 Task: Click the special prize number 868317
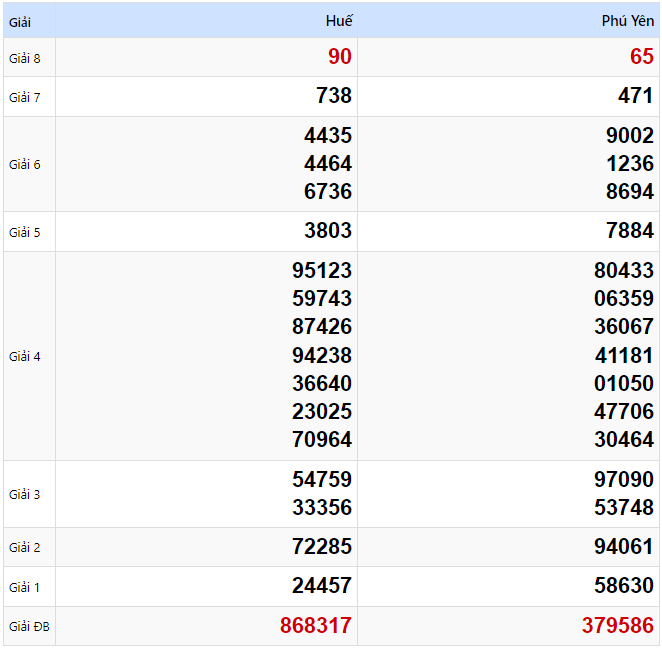pyautogui.click(x=316, y=626)
